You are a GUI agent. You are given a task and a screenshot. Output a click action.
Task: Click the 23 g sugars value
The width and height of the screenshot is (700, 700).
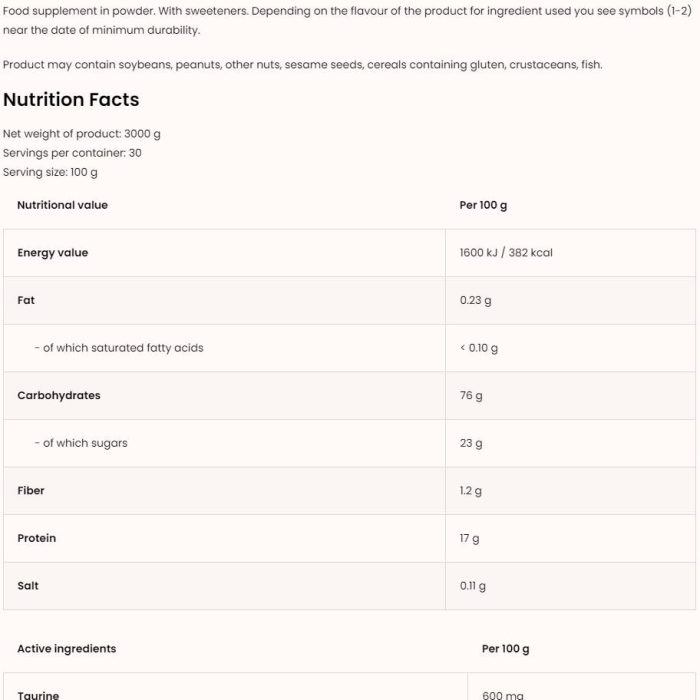click(471, 443)
